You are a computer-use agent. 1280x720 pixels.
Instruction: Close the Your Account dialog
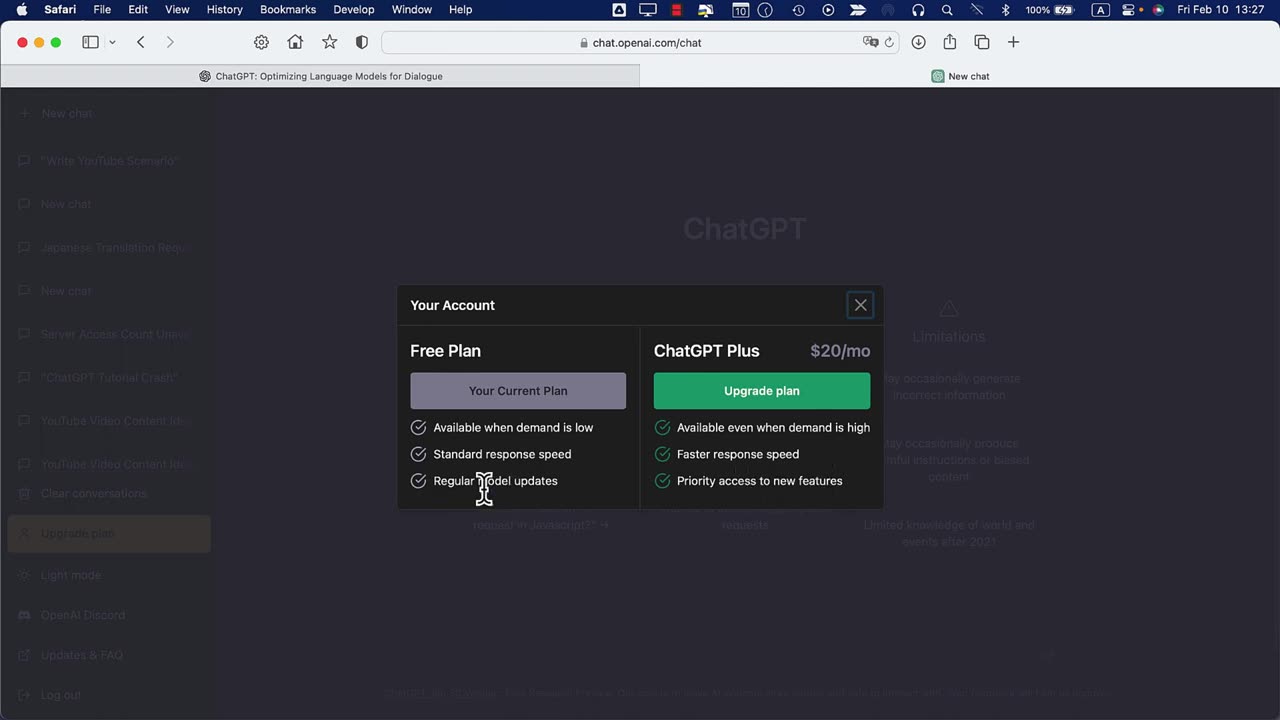(x=860, y=305)
